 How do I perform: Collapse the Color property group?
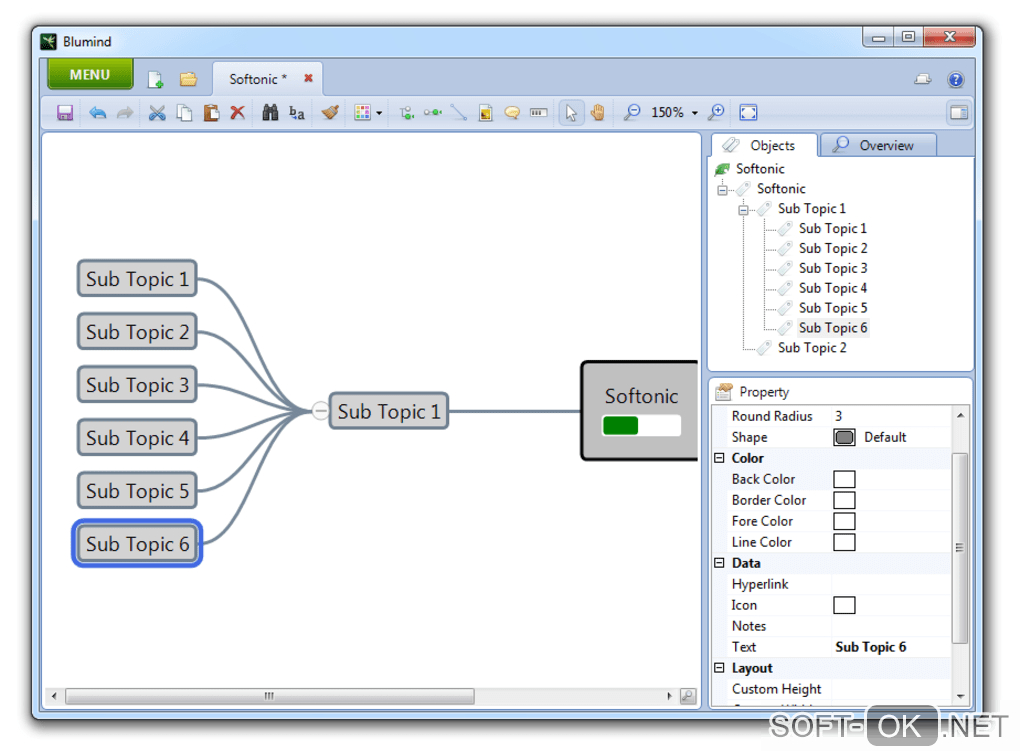point(719,458)
